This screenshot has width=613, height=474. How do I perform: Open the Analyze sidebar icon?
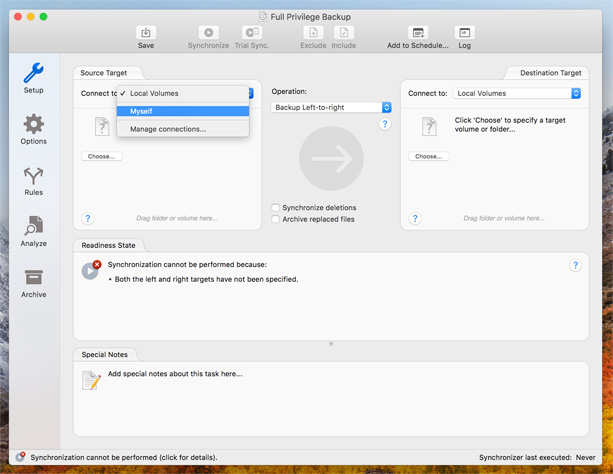coord(34,226)
